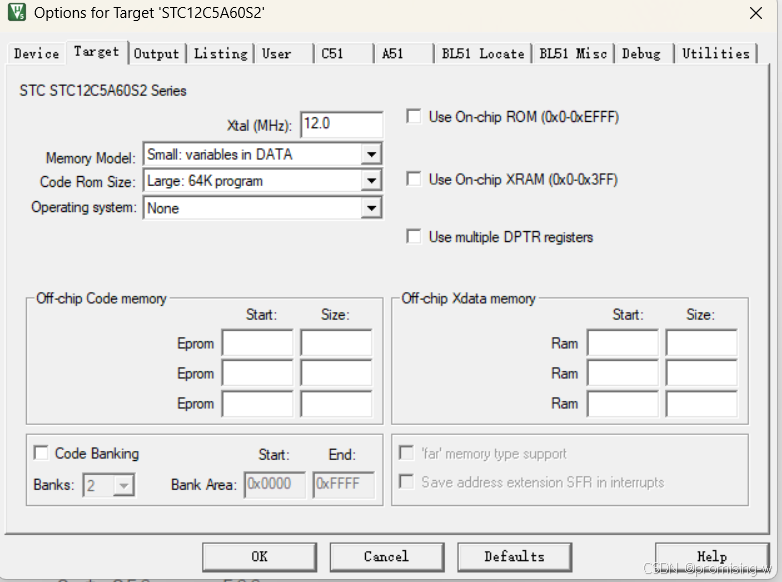The image size is (782, 582).
Task: Click first Ram Start field
Action: (623, 343)
